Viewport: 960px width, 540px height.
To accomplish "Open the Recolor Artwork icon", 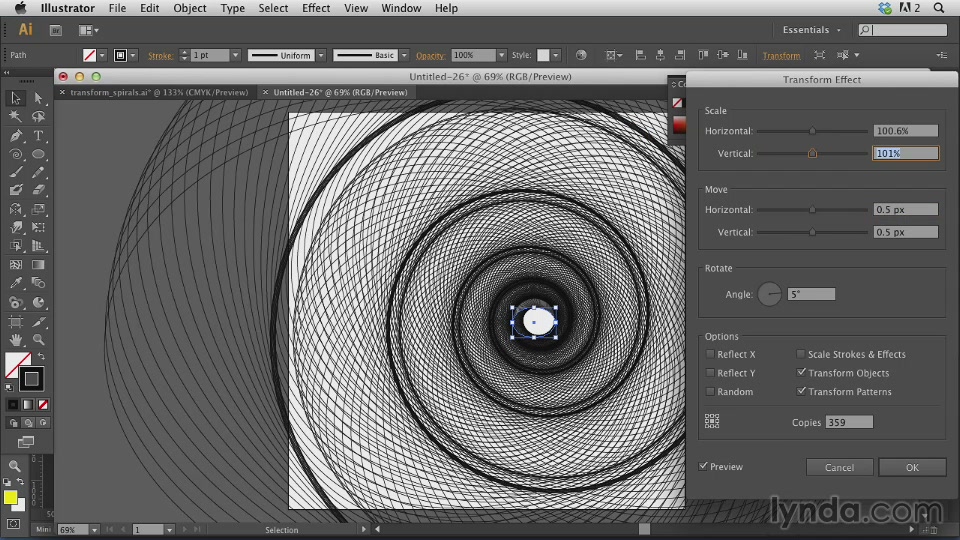I will (581, 55).
